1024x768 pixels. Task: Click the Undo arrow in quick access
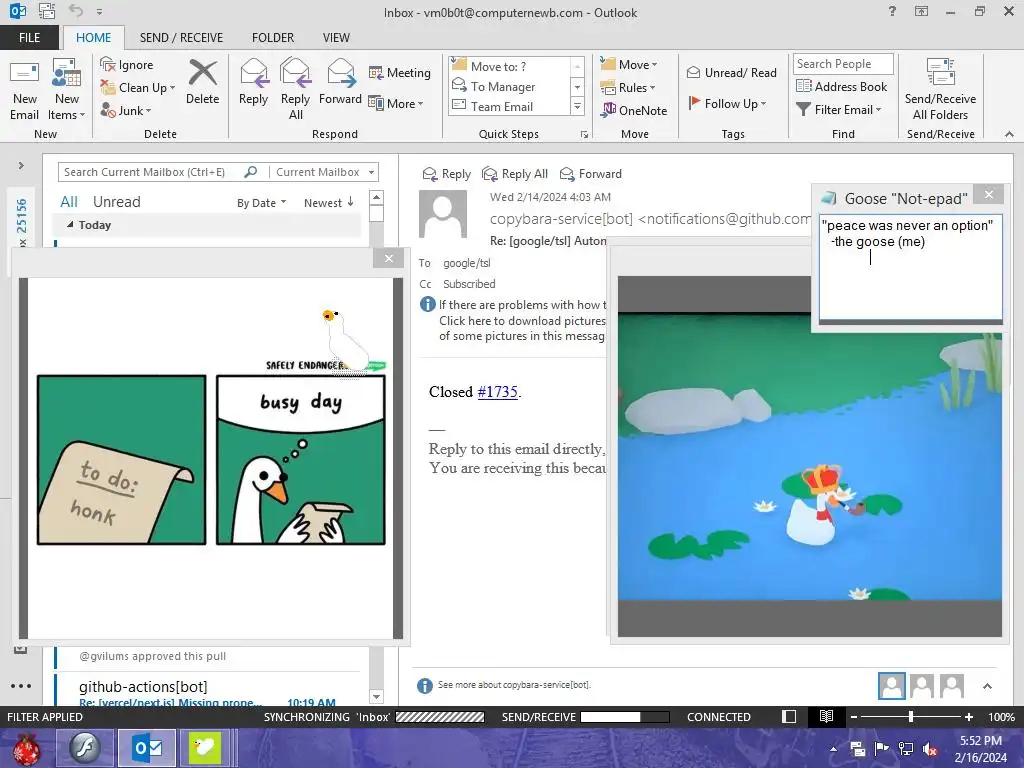click(76, 11)
